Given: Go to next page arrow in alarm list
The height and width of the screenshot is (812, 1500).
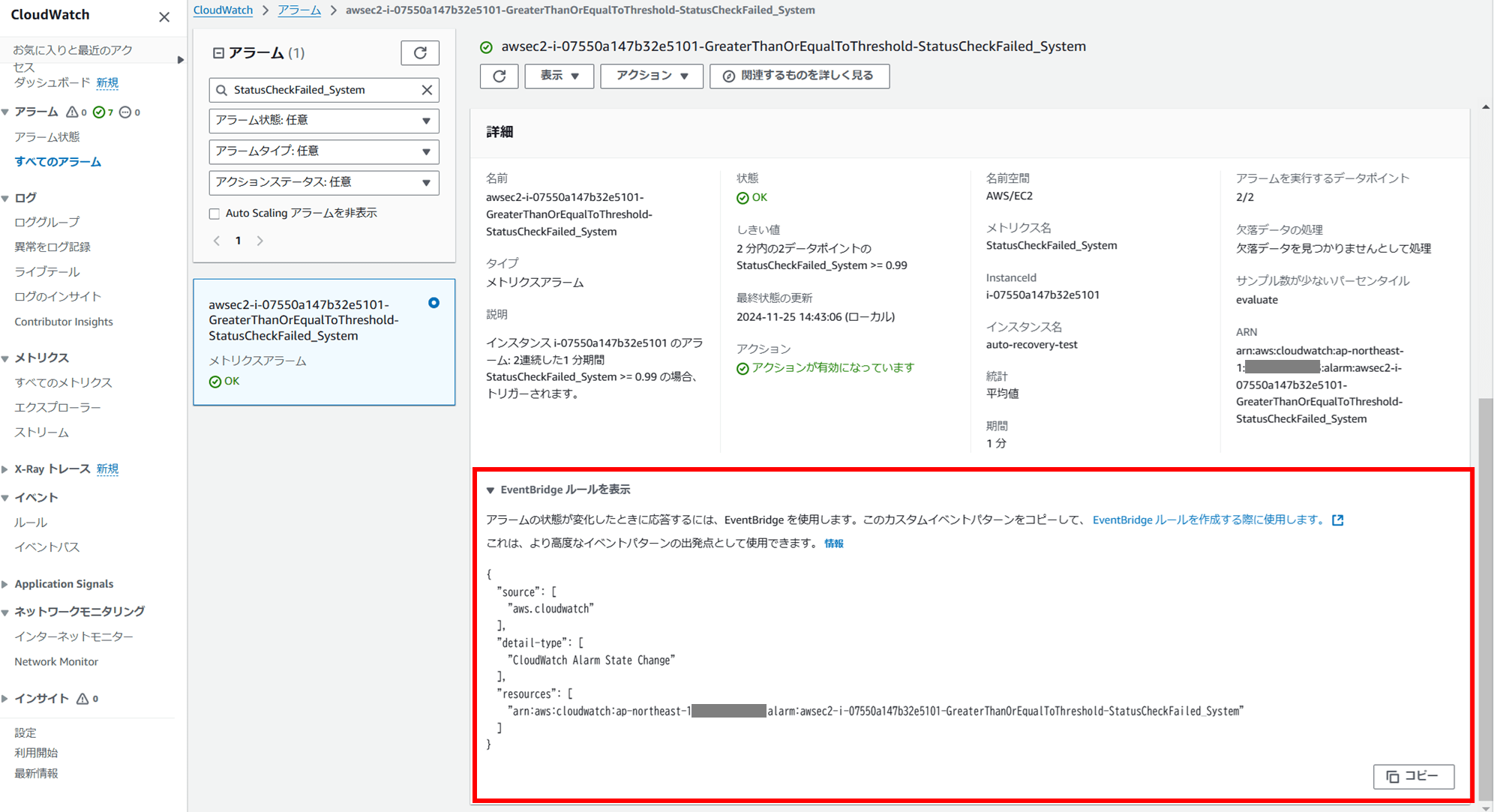Looking at the screenshot, I should click(x=260, y=241).
